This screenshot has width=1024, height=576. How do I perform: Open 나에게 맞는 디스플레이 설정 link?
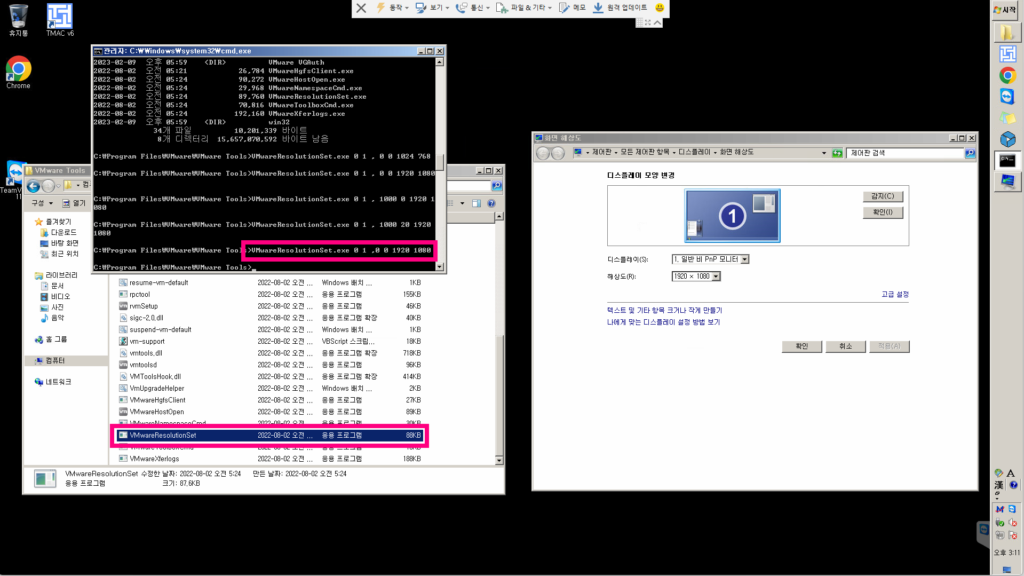tap(664, 322)
